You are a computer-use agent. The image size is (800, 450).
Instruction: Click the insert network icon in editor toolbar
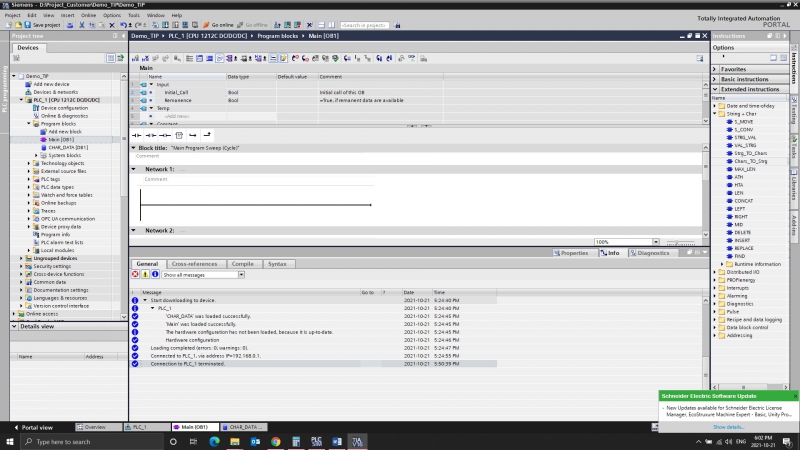pyautogui.click(x=135, y=59)
